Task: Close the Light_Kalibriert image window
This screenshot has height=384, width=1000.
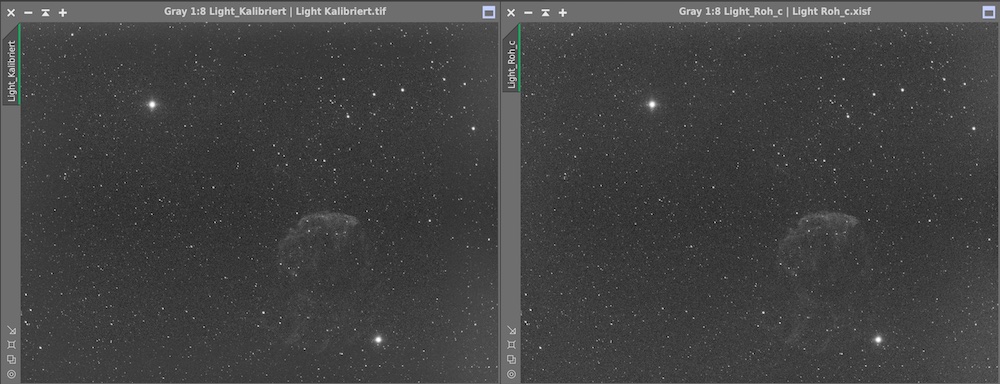Action: point(11,12)
